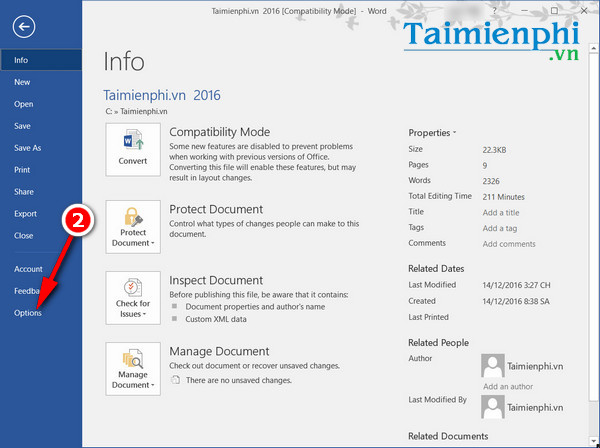
Task: Click 'Add a tag' field
Action: coord(500,228)
